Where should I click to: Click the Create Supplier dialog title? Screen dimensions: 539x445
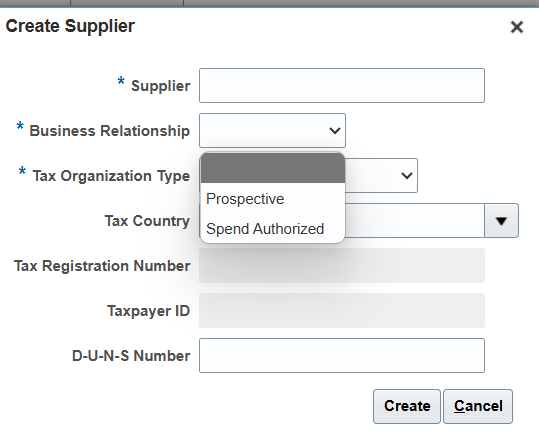[70, 26]
